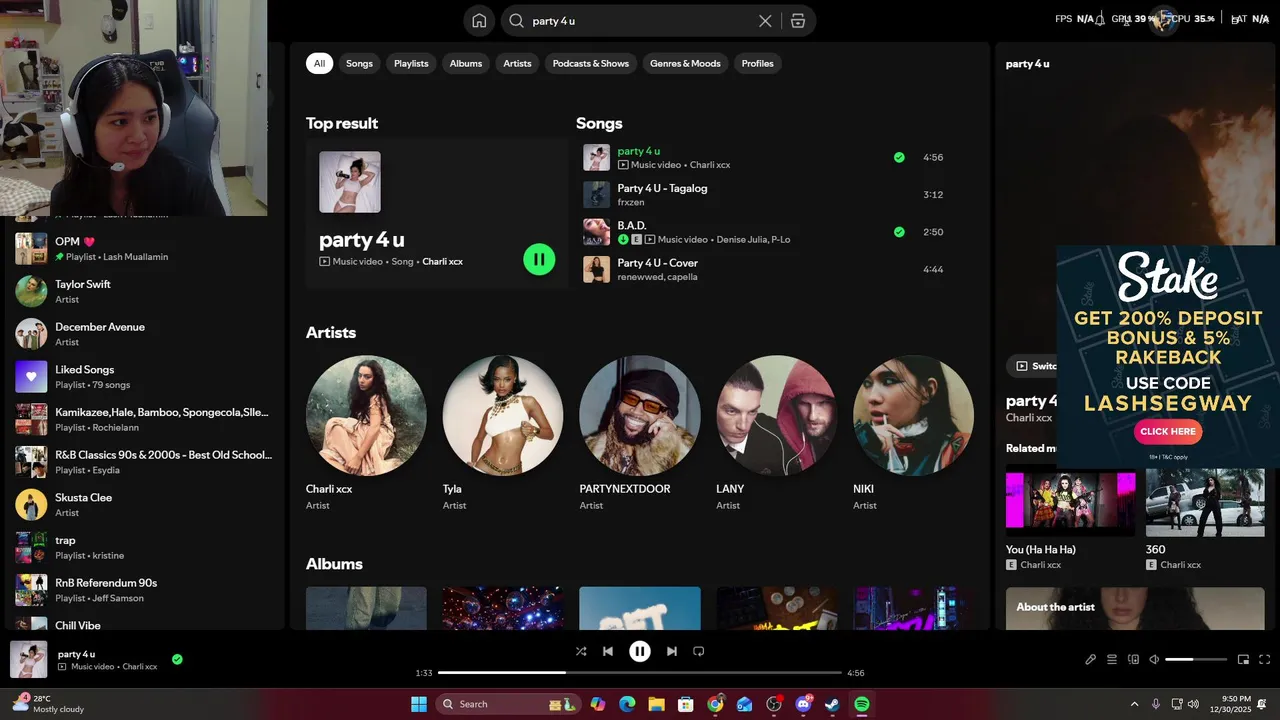Filter results by Artists
Image resolution: width=1280 pixels, height=720 pixels.
coord(517,63)
